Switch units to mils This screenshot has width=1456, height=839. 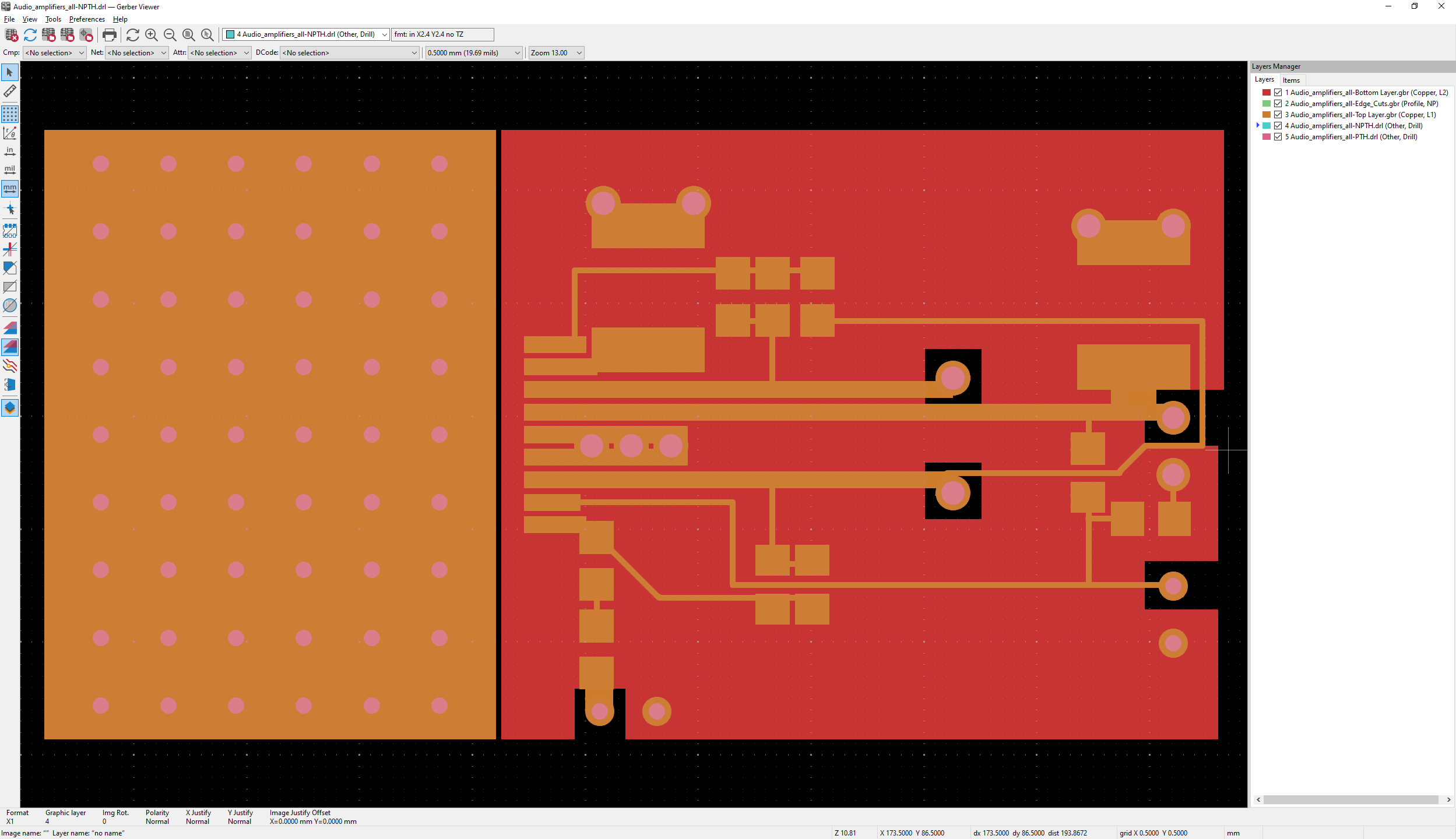[10, 170]
